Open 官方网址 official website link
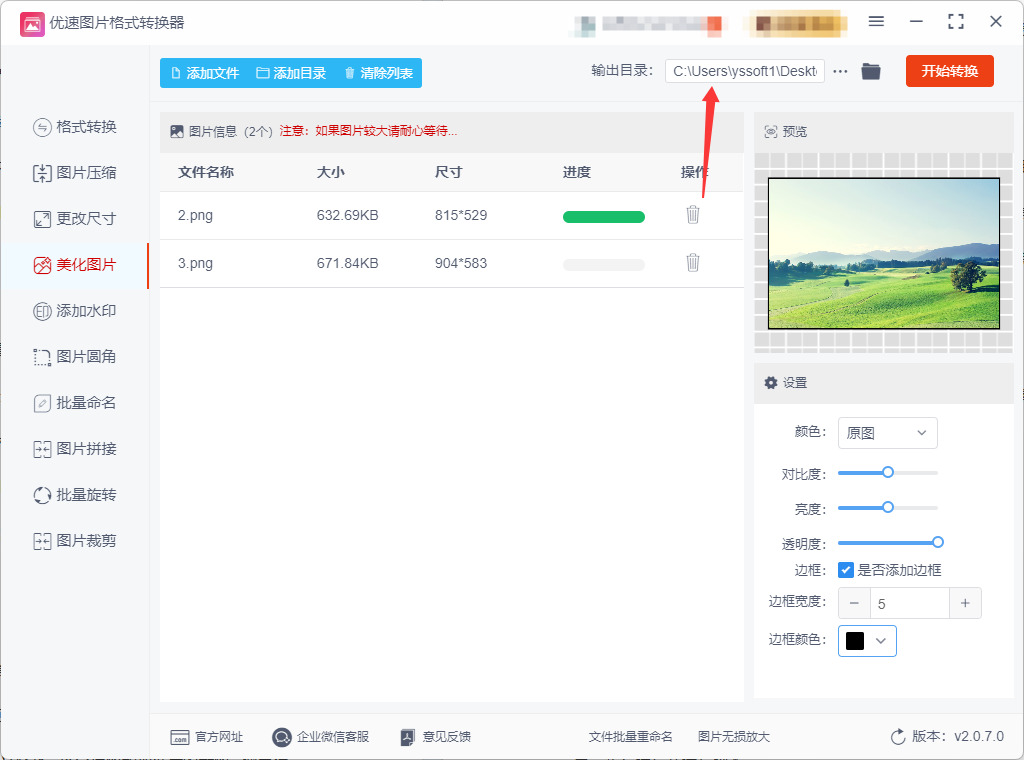The image size is (1024, 760). pos(206,737)
